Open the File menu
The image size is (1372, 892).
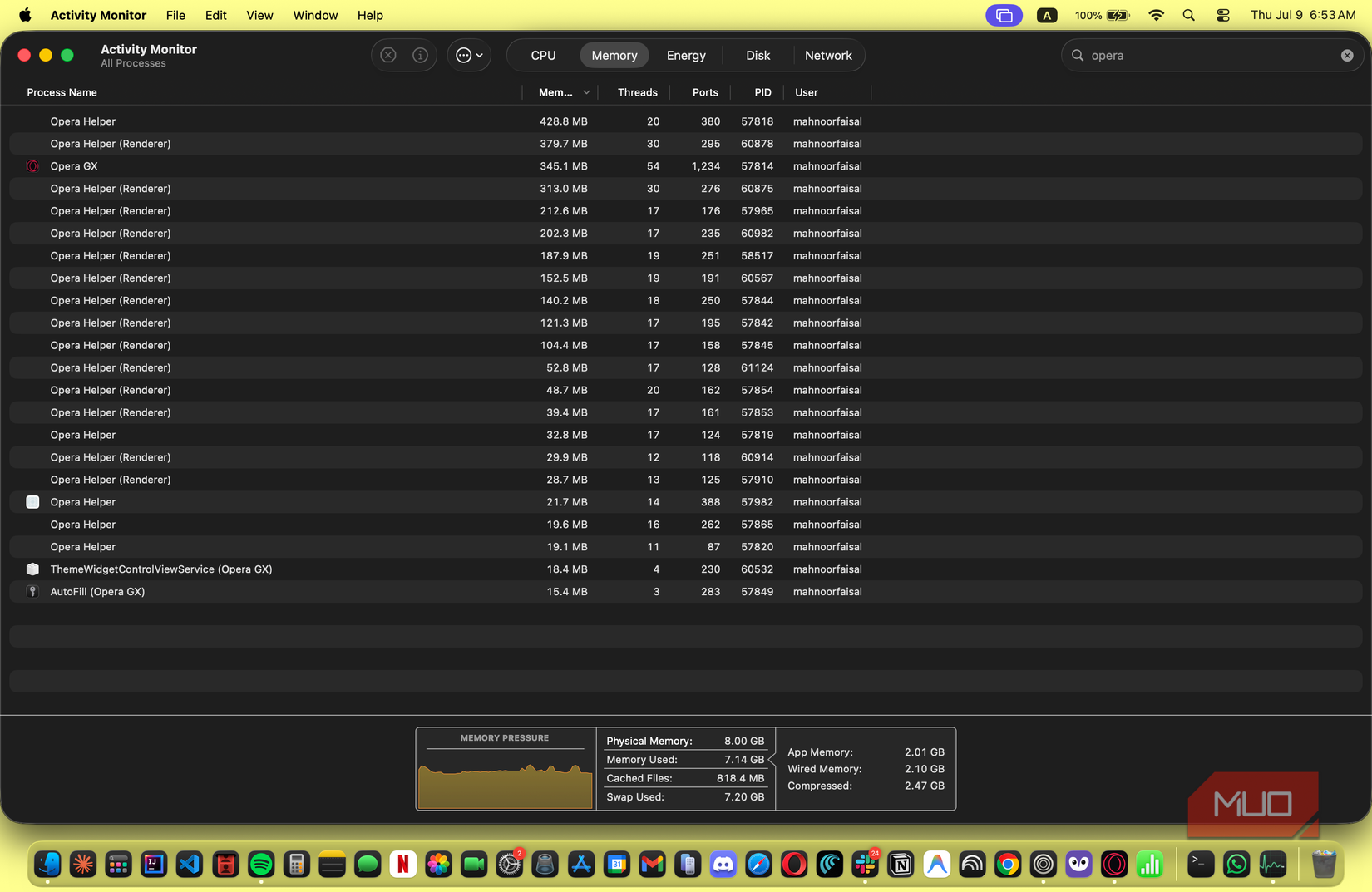[x=175, y=15]
